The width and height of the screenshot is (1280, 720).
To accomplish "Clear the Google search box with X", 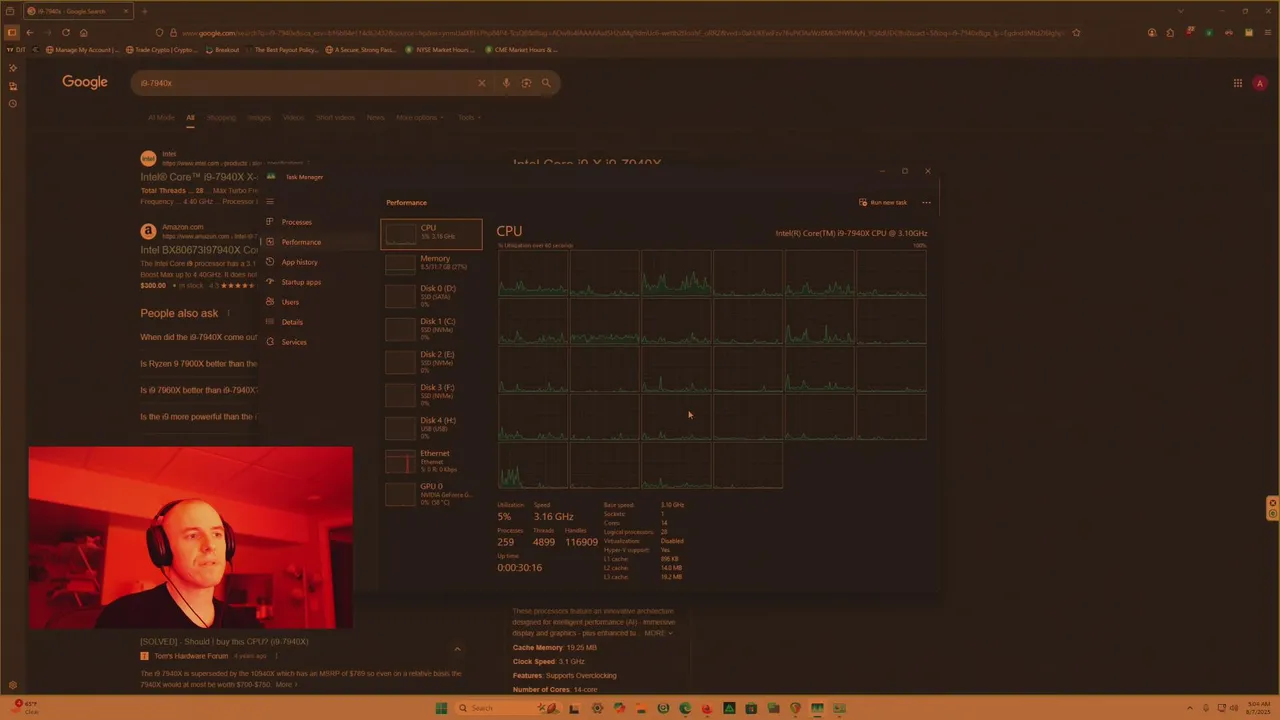I will click(x=481, y=83).
